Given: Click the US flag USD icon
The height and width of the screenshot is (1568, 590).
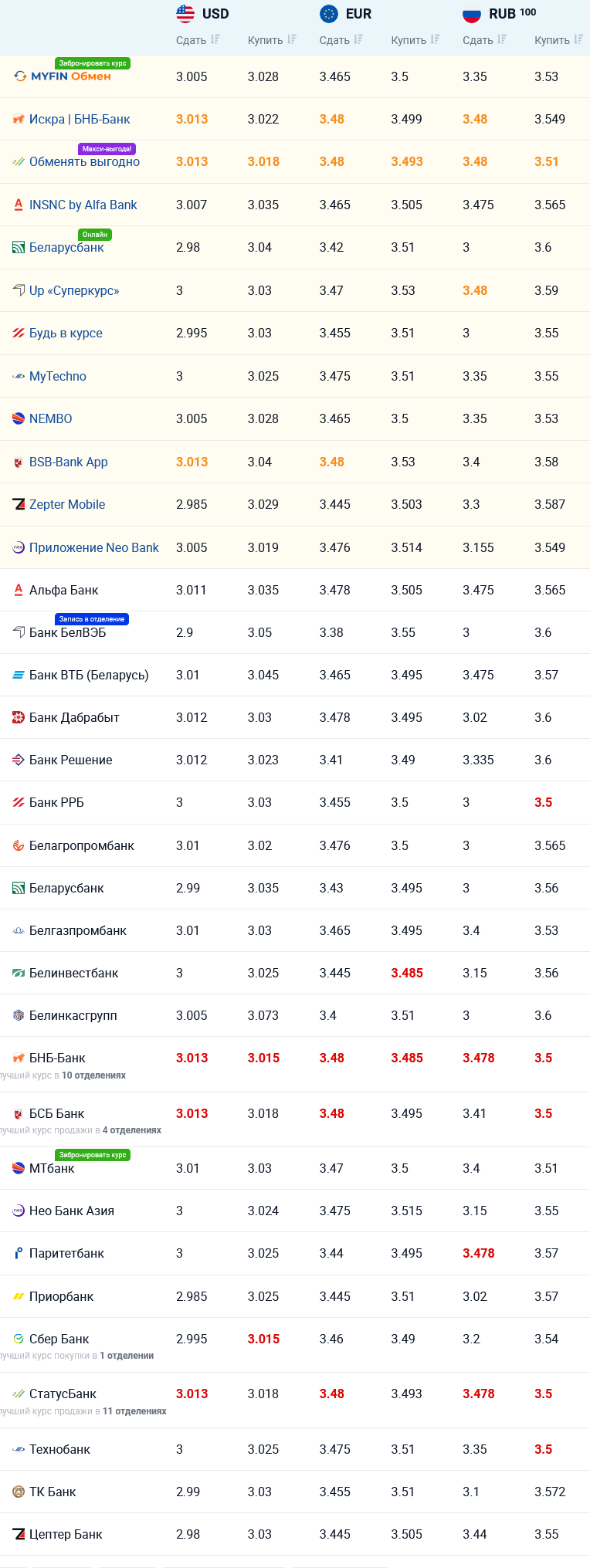Looking at the screenshot, I should tap(185, 14).
